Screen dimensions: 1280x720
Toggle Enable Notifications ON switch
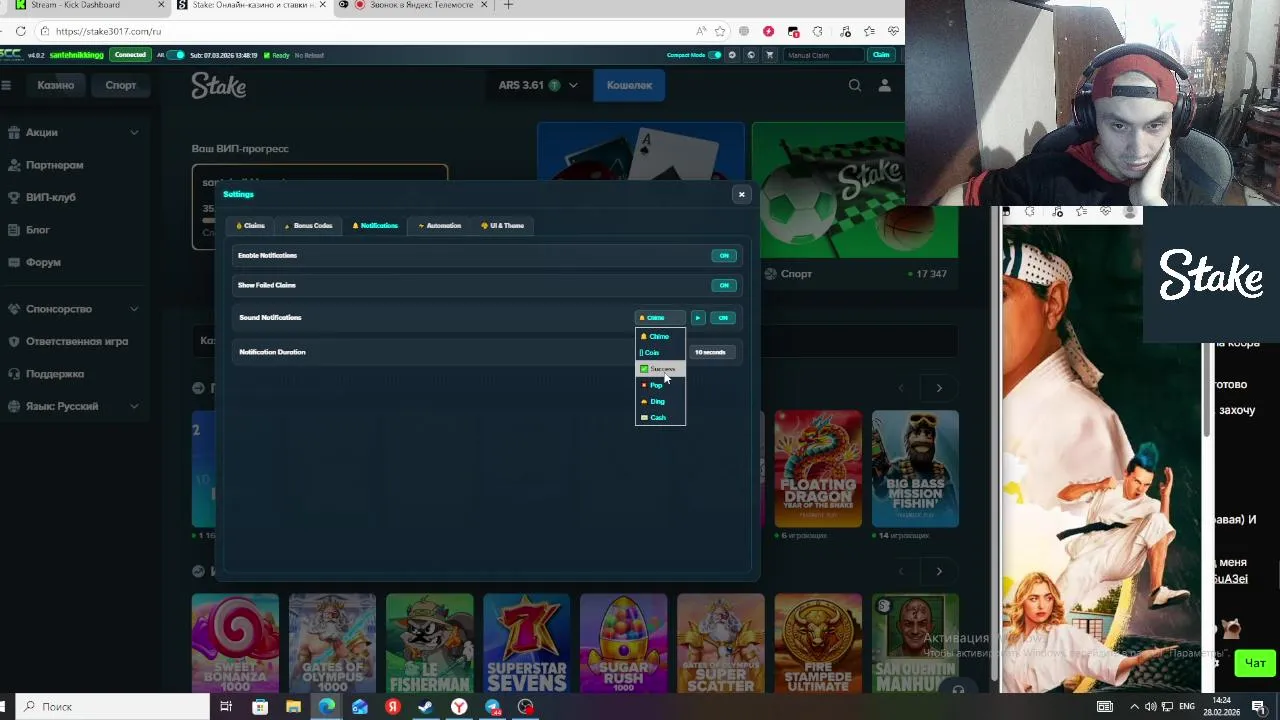tap(724, 256)
